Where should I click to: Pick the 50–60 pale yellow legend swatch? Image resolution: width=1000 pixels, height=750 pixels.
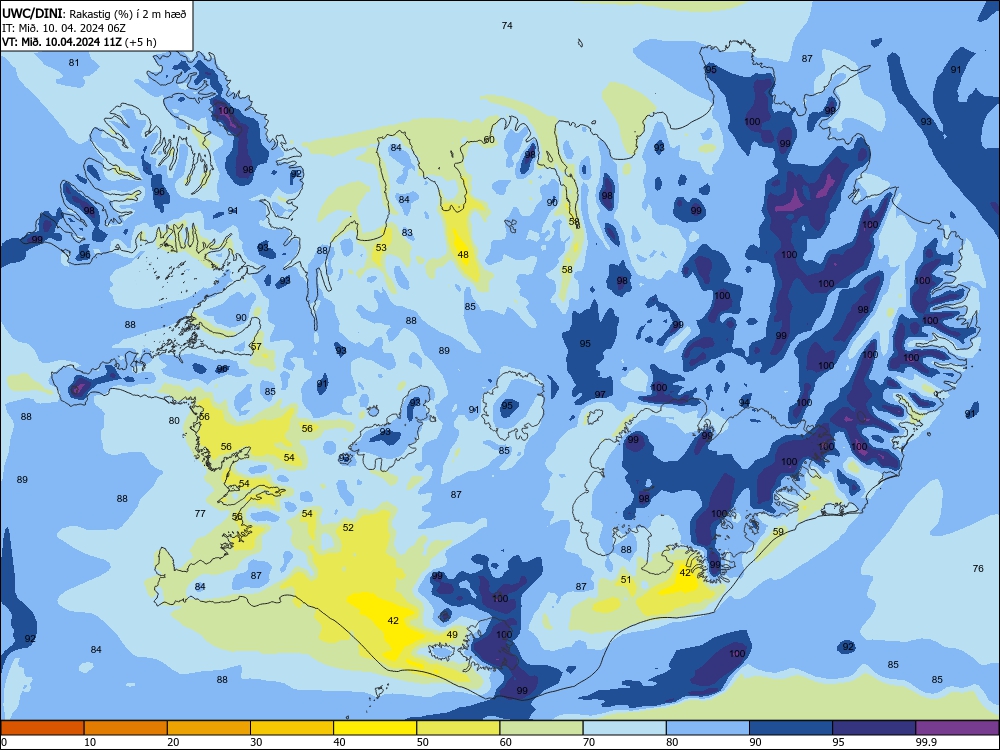458,728
